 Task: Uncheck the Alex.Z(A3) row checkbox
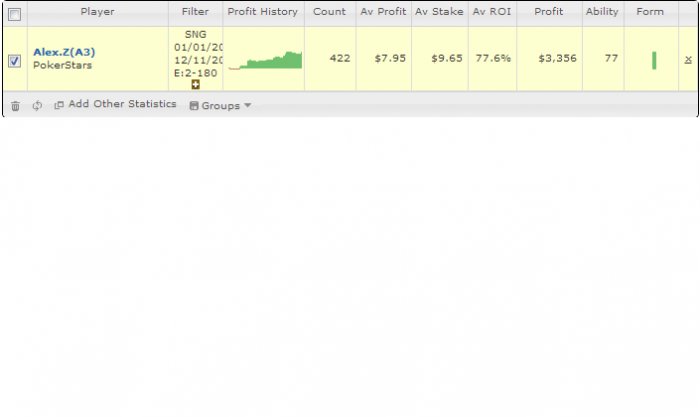(x=14, y=60)
